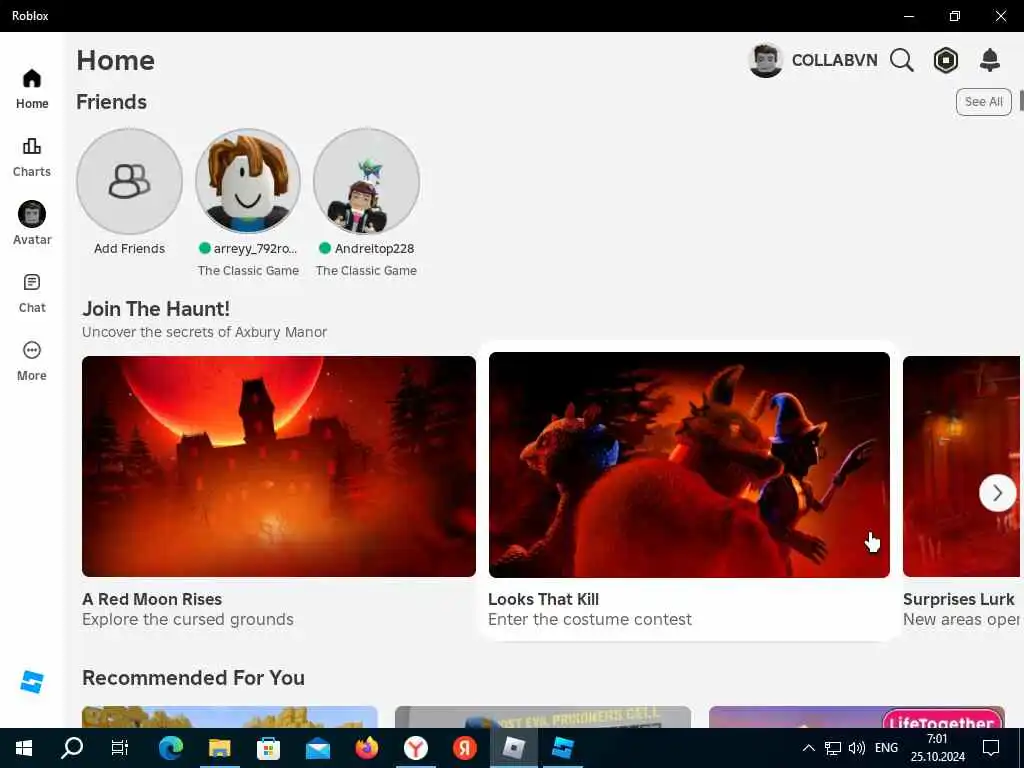This screenshot has height=768, width=1024.
Task: Open the red Yandex app on taskbar
Action: [x=465, y=748]
